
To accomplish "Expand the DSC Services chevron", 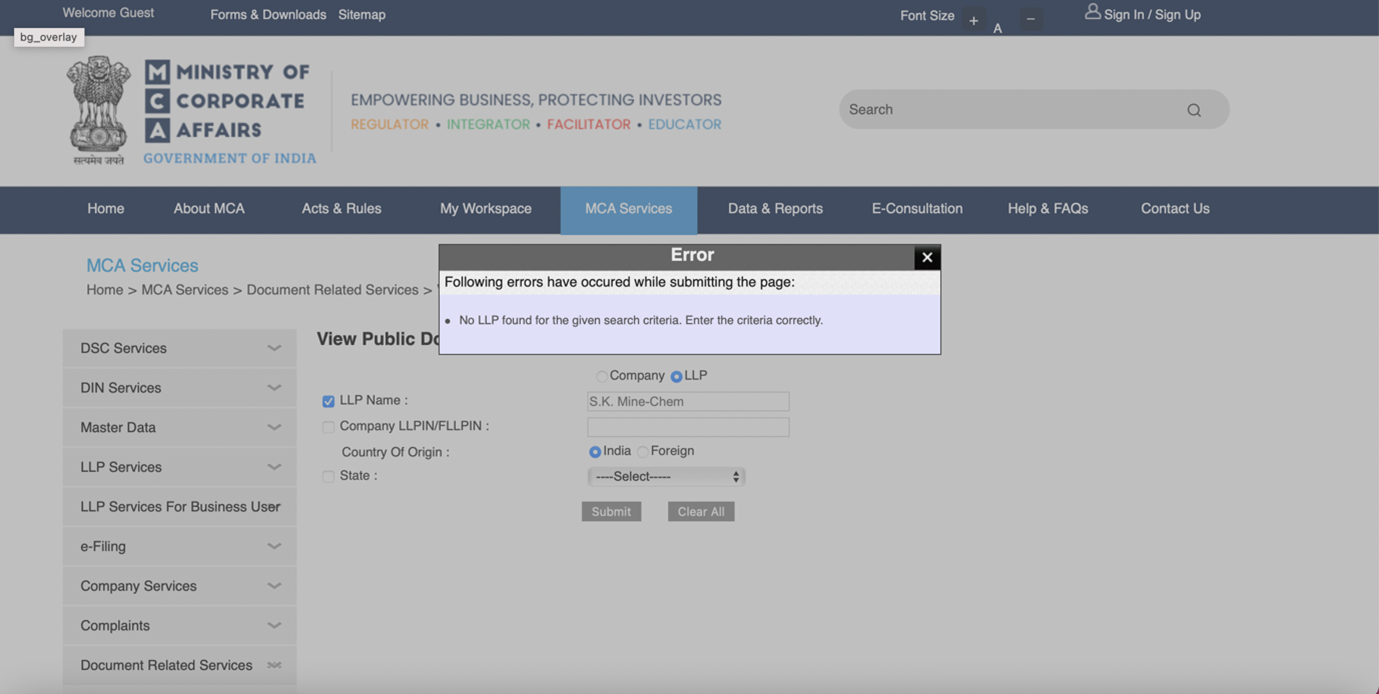I will (274, 348).
